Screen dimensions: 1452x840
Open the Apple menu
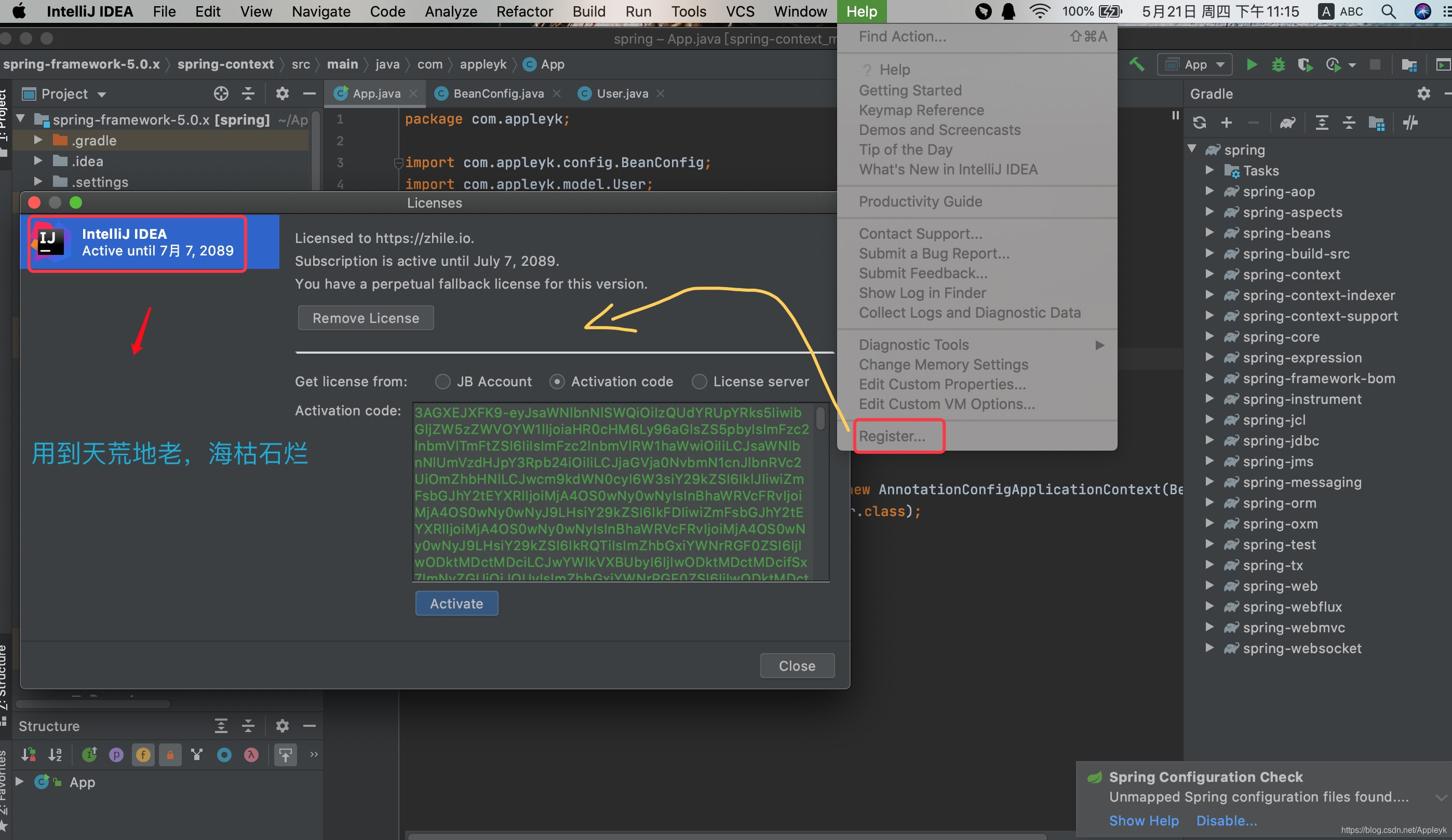point(19,11)
